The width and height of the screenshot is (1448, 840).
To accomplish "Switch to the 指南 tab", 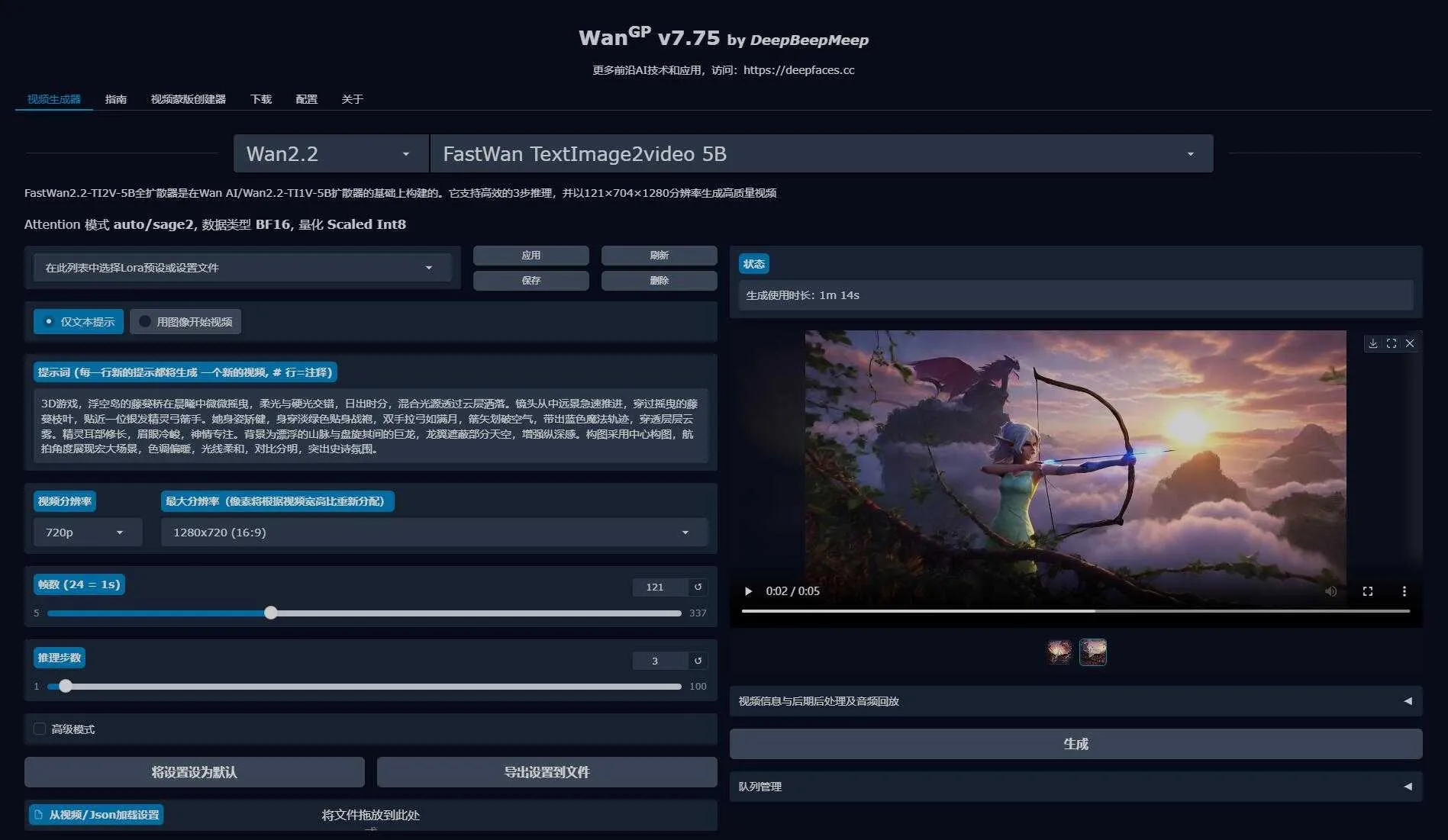I will (116, 99).
